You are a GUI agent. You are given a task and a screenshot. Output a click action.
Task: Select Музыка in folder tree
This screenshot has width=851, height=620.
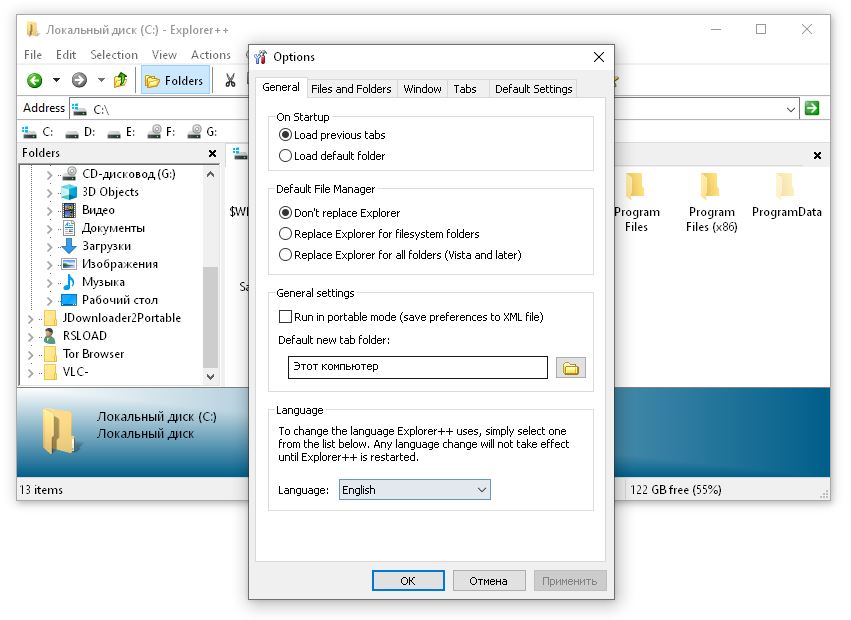[x=103, y=281]
